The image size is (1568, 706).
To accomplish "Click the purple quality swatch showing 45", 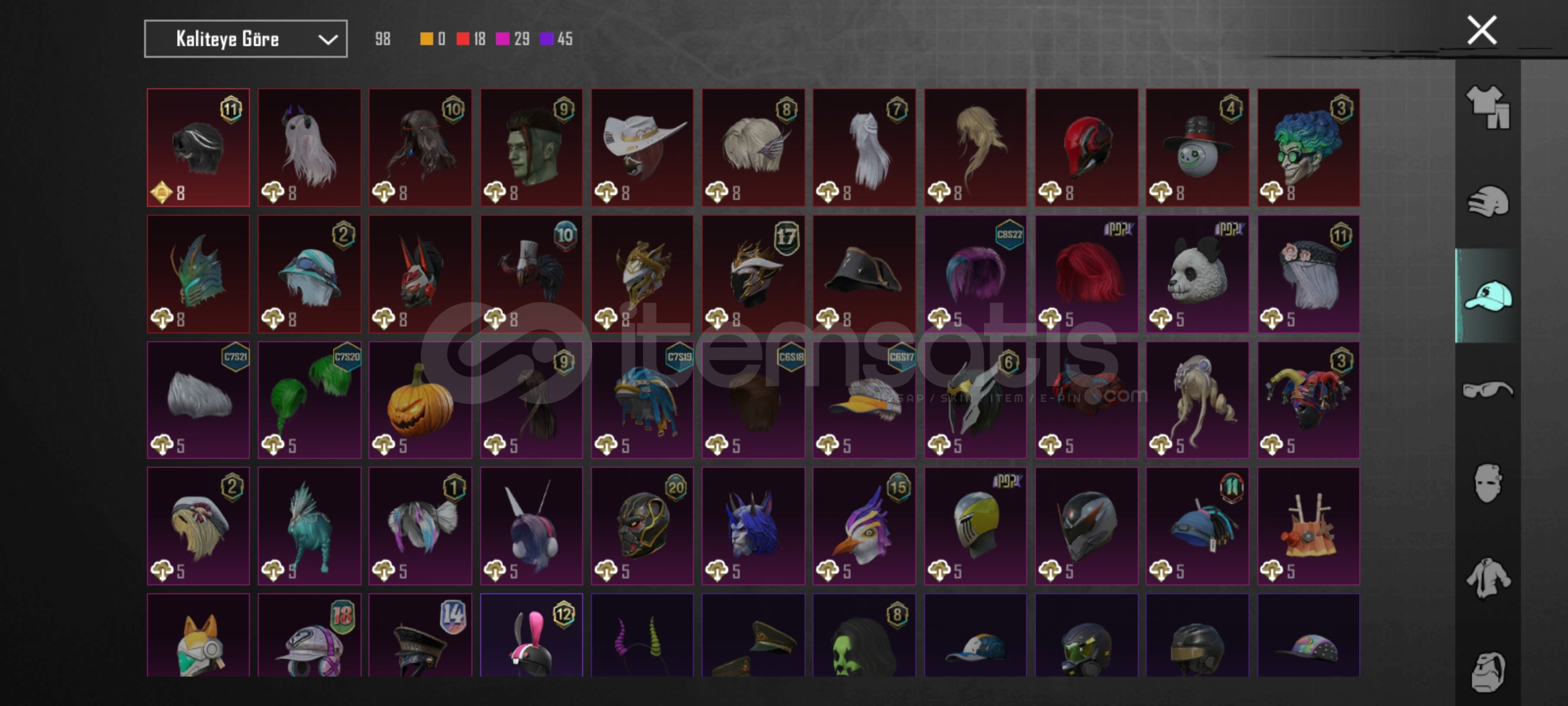I will pos(546,39).
